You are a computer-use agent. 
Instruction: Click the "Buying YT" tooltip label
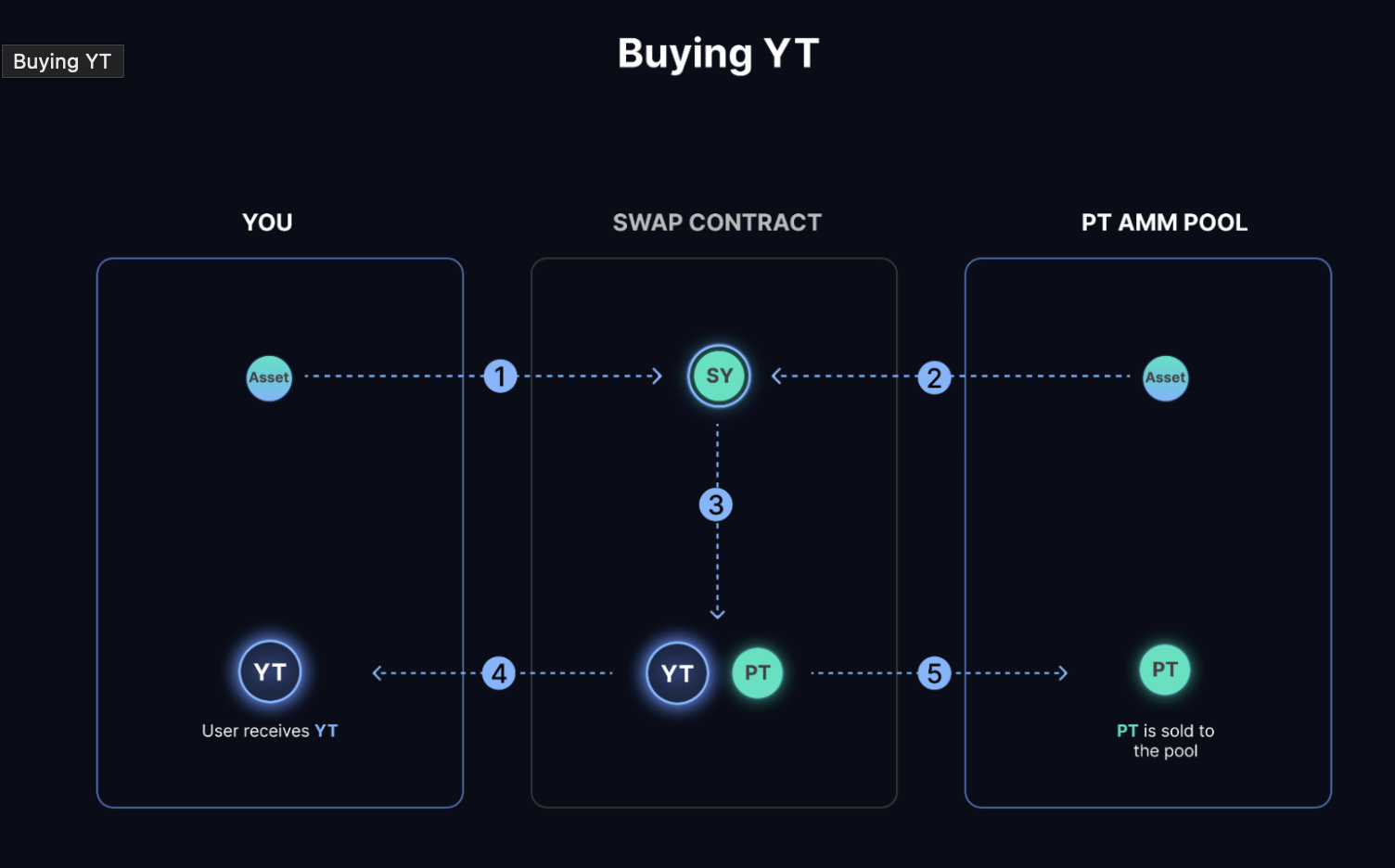click(62, 61)
